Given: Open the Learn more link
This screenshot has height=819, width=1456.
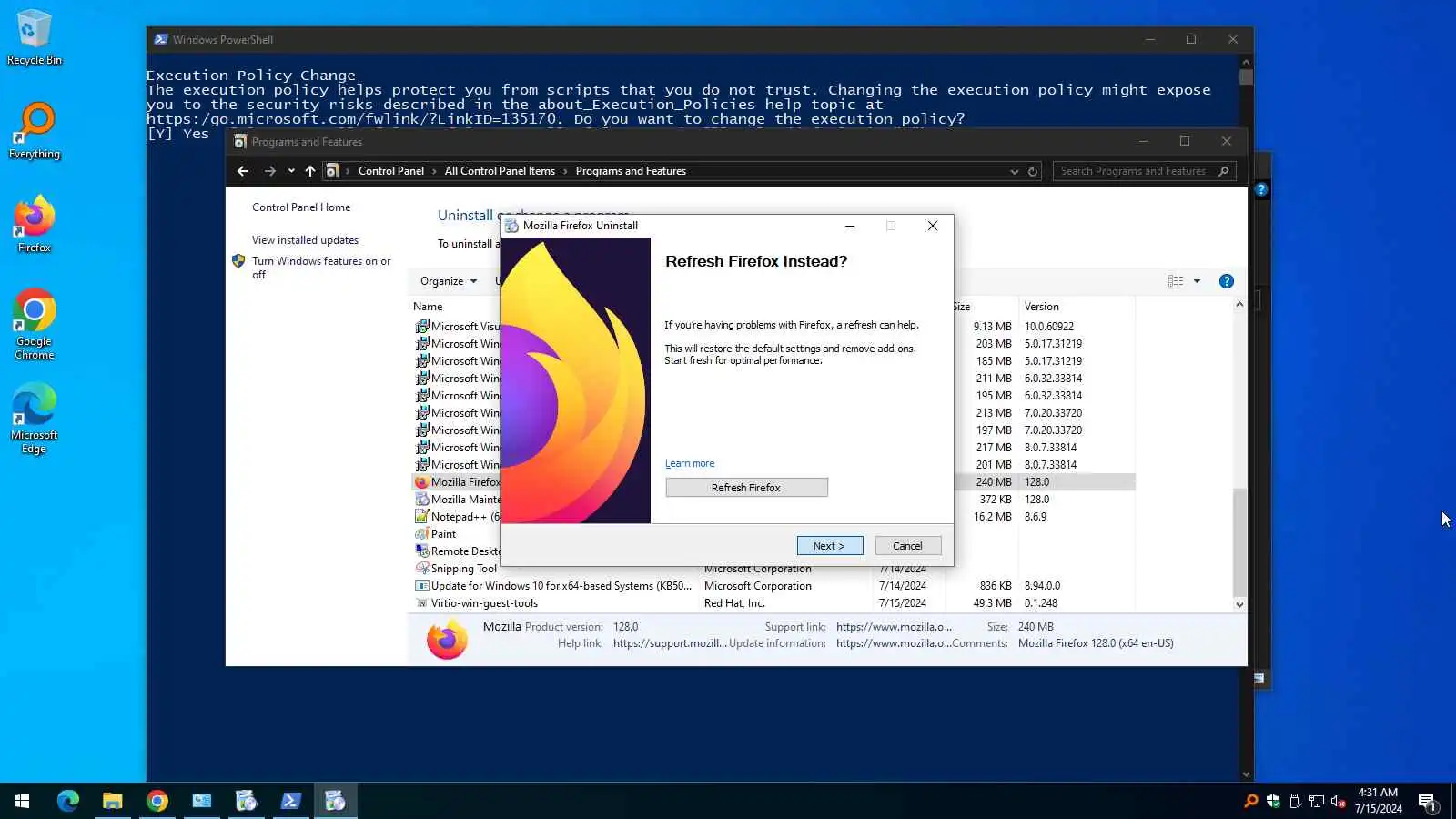Looking at the screenshot, I should coord(690,463).
